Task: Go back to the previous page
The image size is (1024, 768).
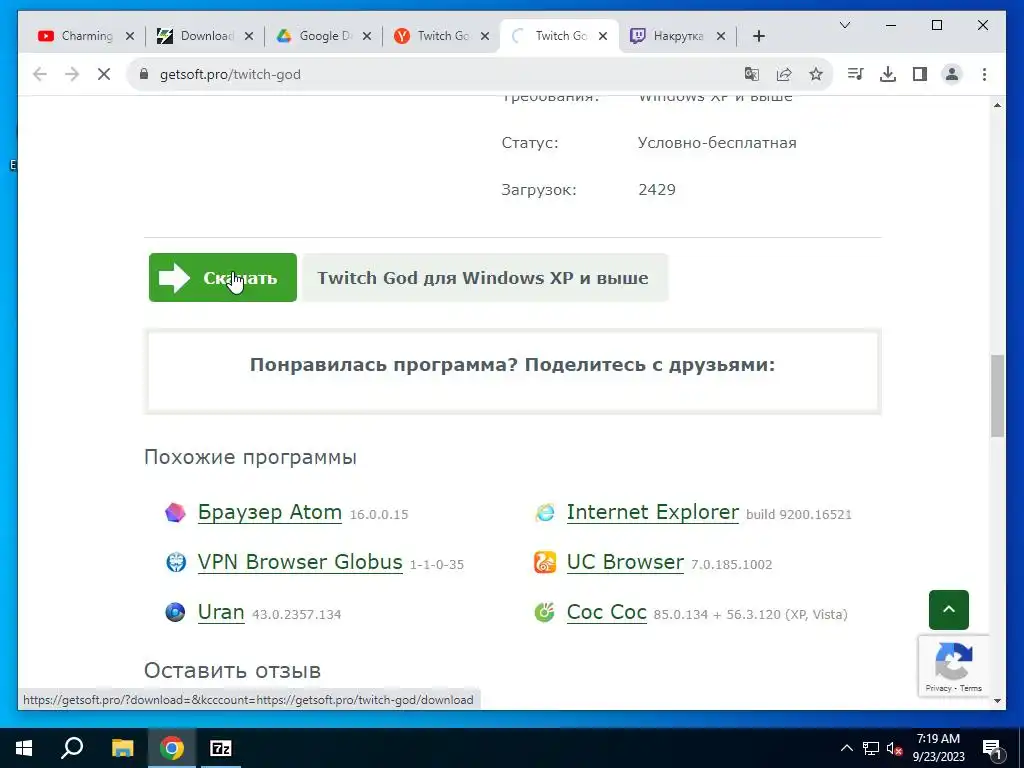Action: (40, 74)
